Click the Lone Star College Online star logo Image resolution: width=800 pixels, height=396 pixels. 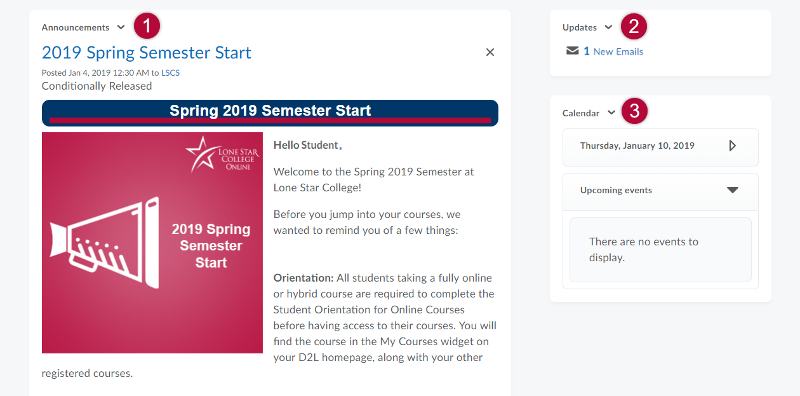click(x=222, y=154)
